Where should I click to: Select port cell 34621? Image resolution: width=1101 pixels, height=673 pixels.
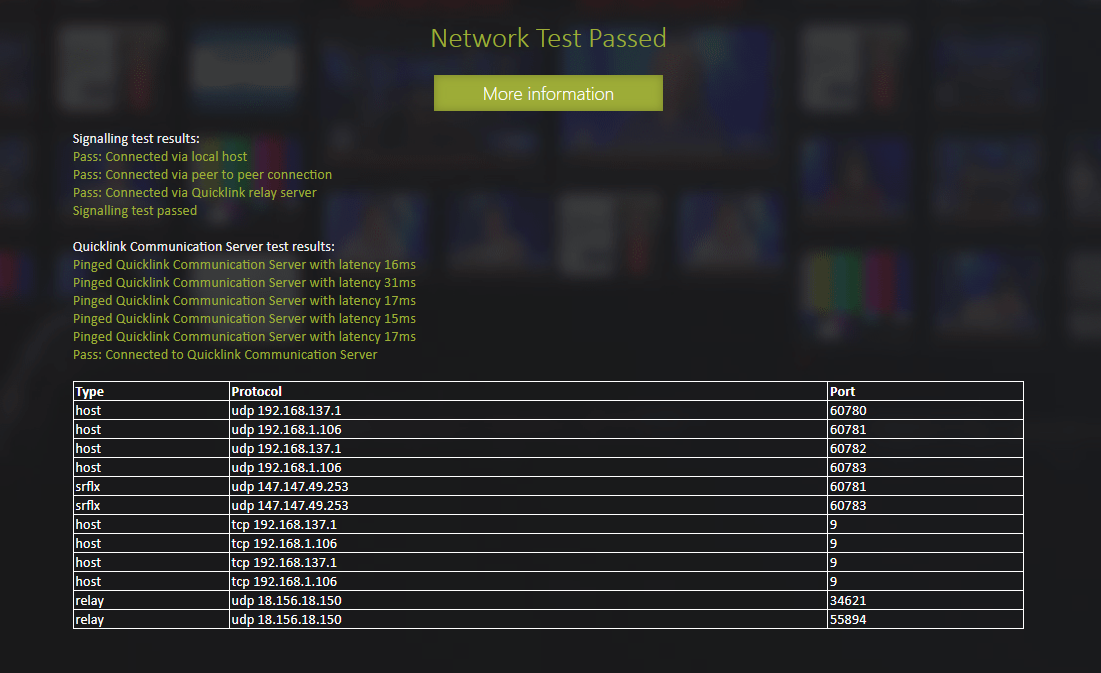(x=925, y=601)
